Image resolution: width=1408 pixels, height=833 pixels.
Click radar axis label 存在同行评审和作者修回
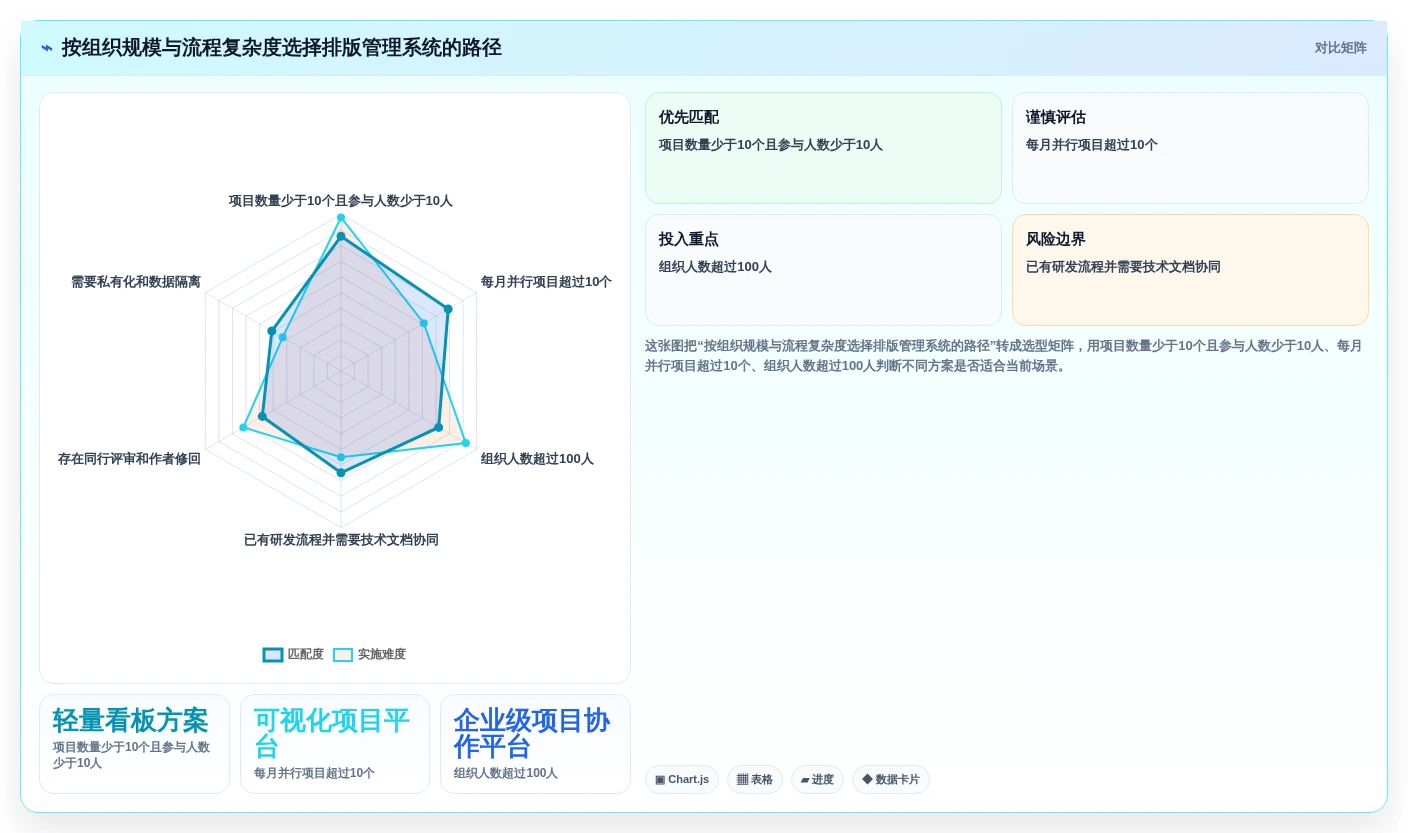click(129, 459)
